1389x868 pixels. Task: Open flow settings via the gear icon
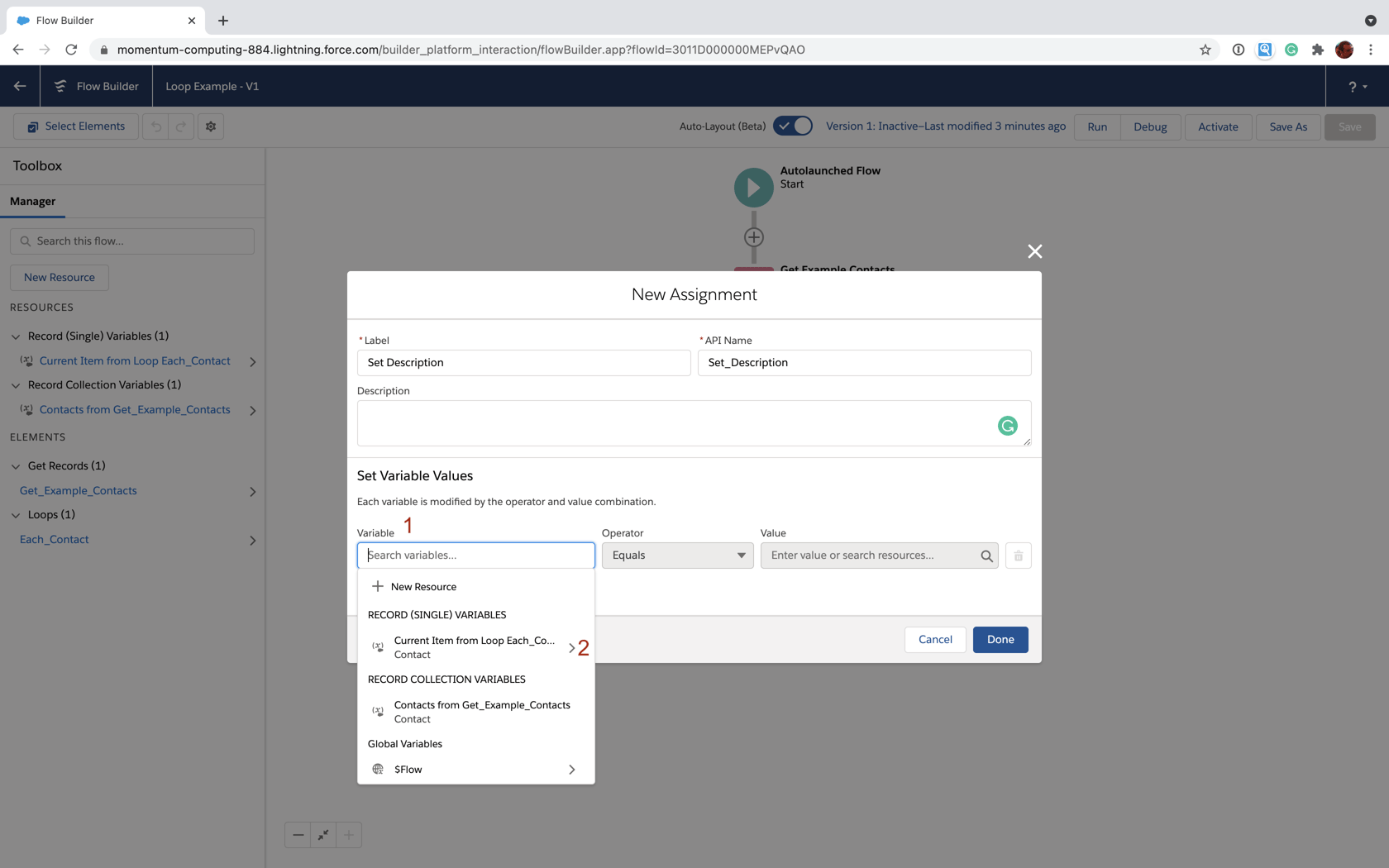211,126
